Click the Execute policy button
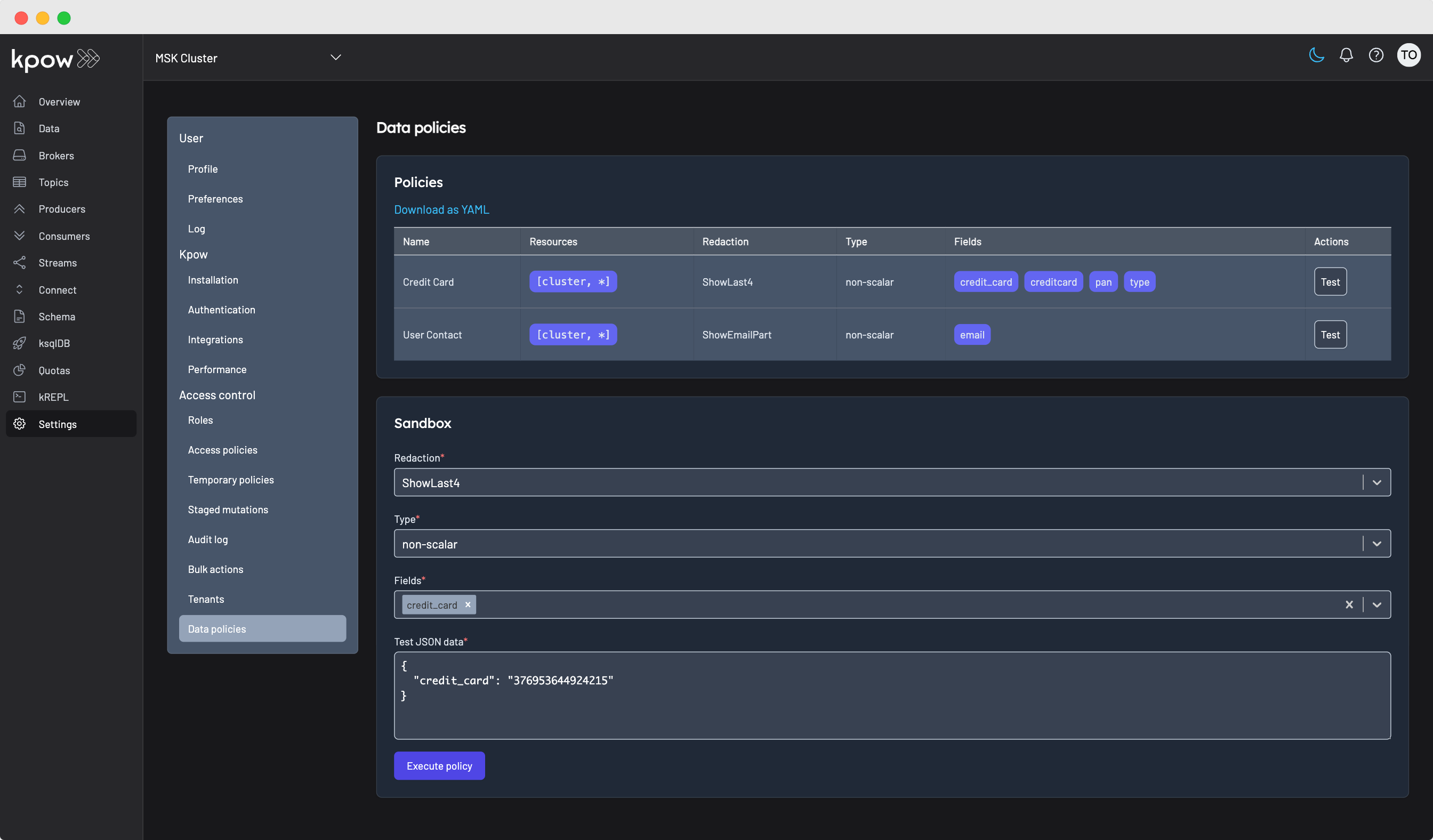1433x840 pixels. pos(439,765)
